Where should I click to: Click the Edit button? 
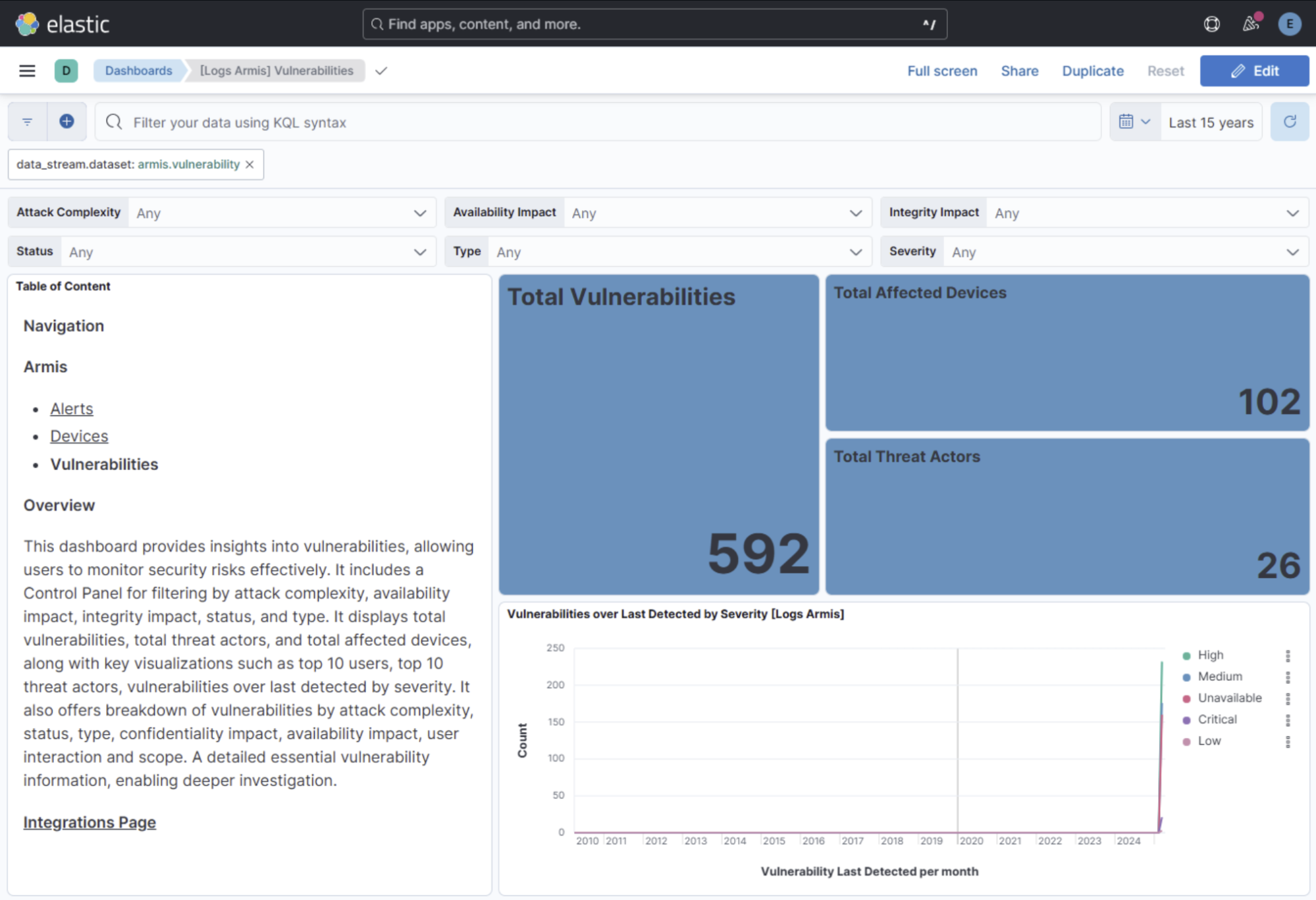(1253, 70)
